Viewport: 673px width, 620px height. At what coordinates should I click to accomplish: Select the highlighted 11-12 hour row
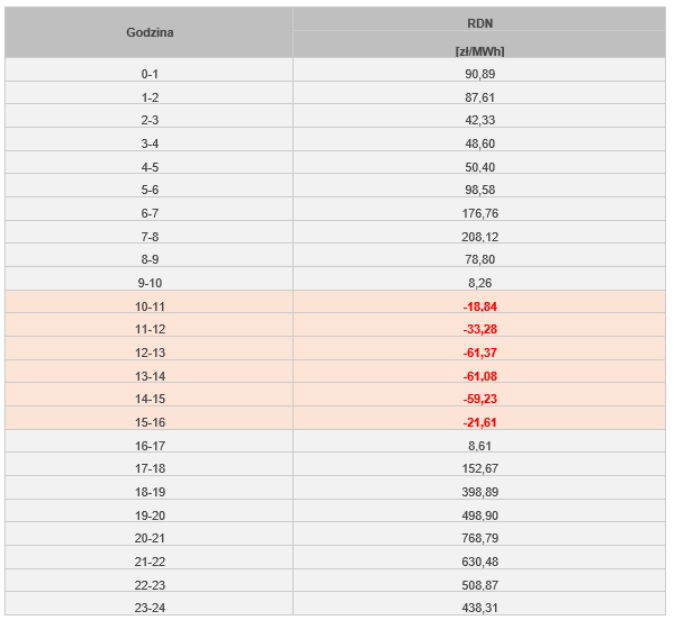(x=150, y=328)
